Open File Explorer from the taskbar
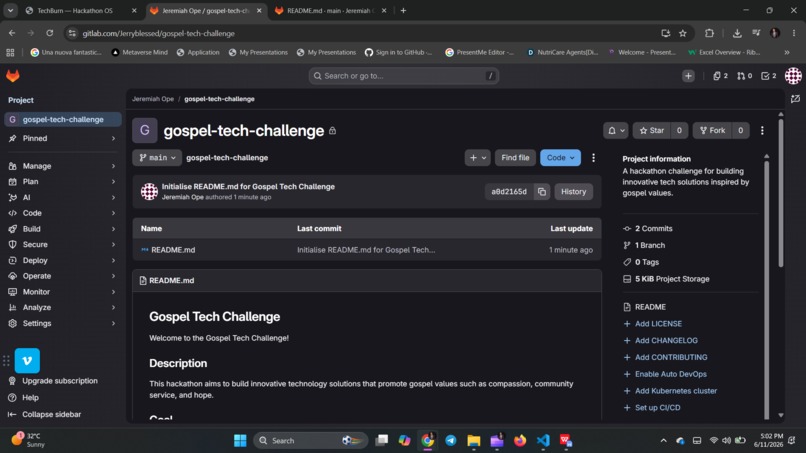Viewport: 806px width, 453px height. [x=473, y=441]
